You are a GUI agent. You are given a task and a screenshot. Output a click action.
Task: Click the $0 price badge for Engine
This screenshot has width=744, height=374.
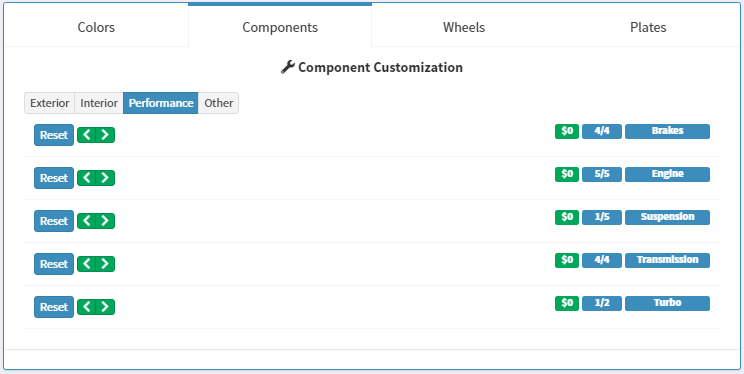[x=567, y=174]
